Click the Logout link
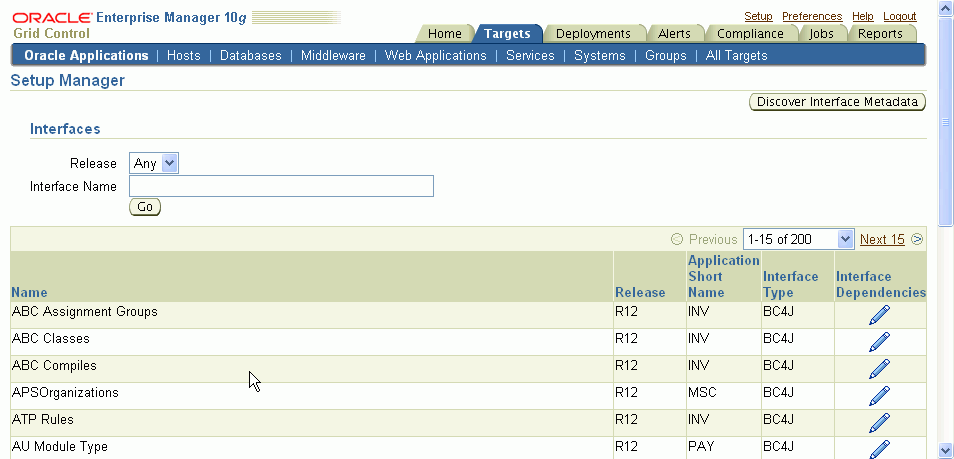This screenshot has height=459, width=954. pos(900,16)
